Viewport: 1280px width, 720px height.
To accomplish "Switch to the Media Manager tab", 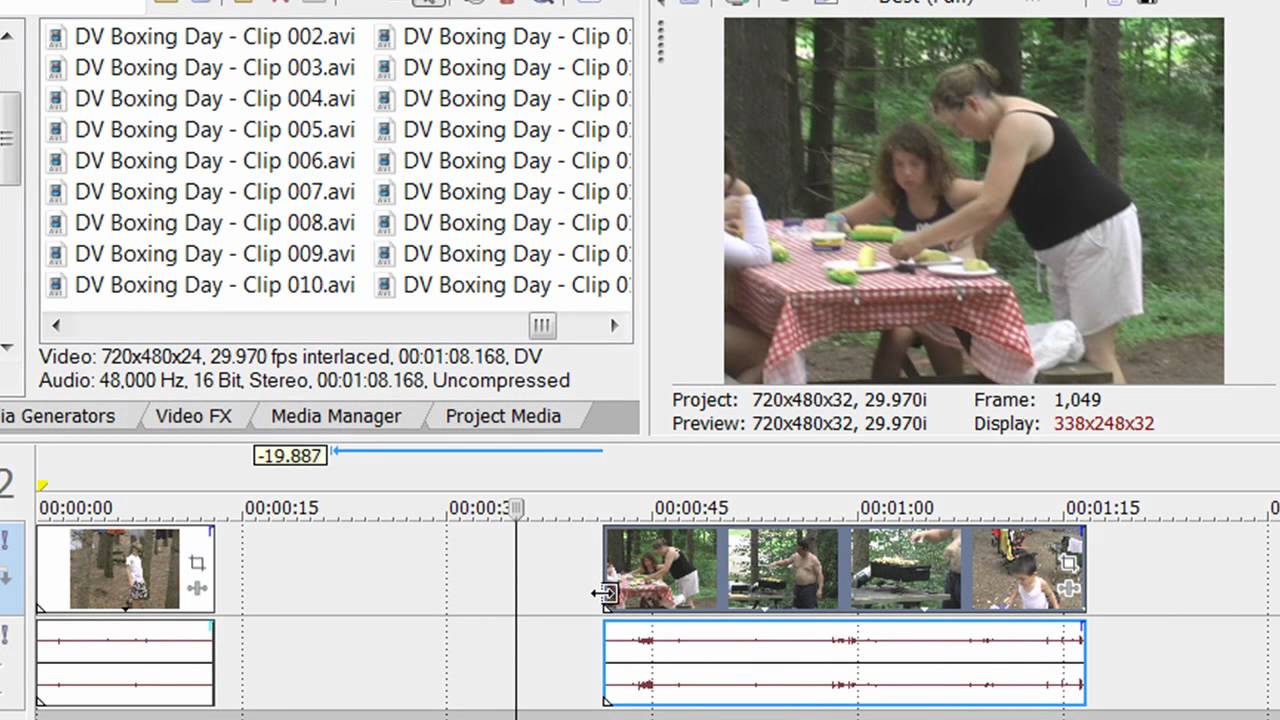I will pos(336,416).
